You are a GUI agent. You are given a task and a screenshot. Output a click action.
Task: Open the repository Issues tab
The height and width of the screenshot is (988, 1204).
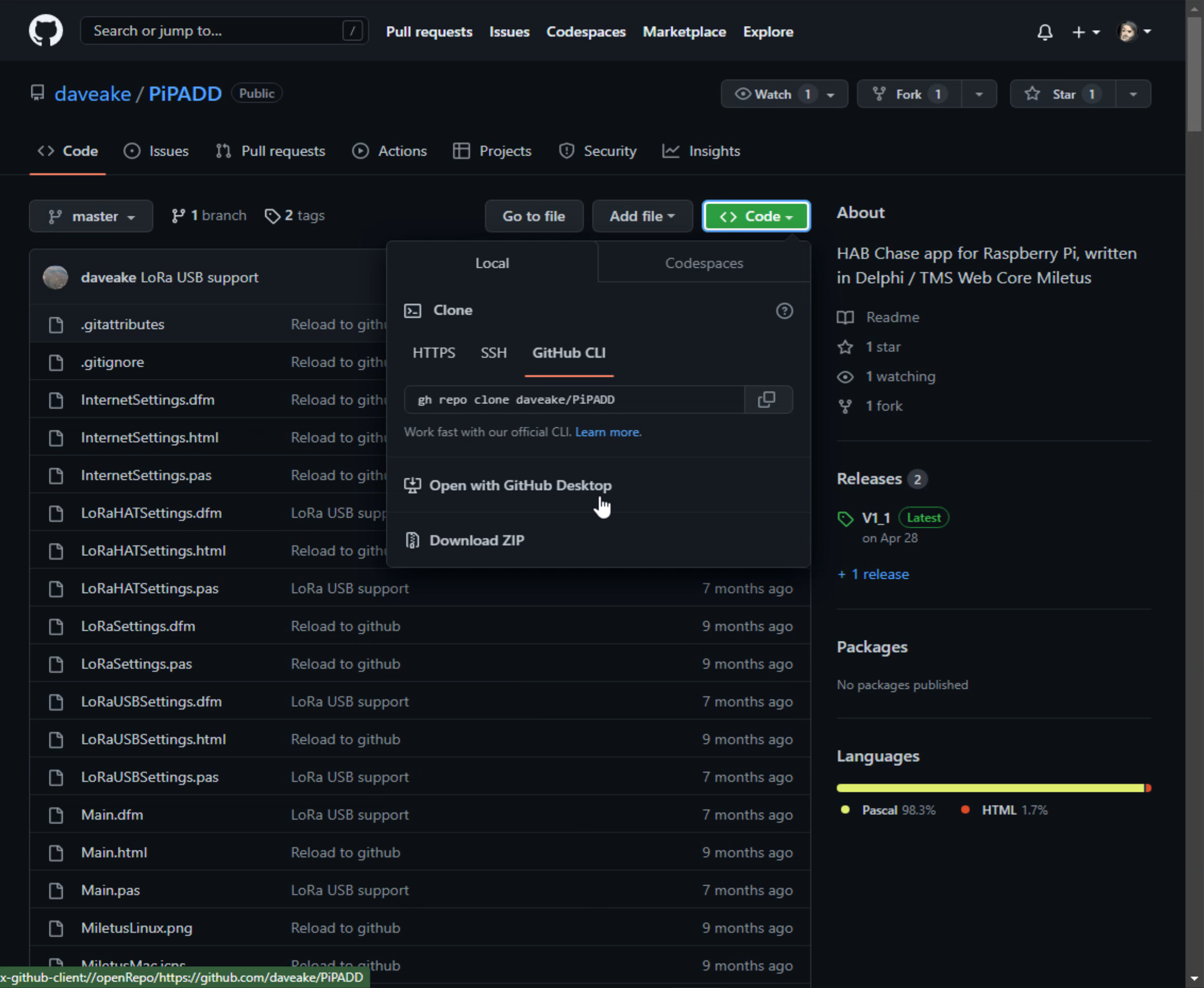tap(156, 151)
